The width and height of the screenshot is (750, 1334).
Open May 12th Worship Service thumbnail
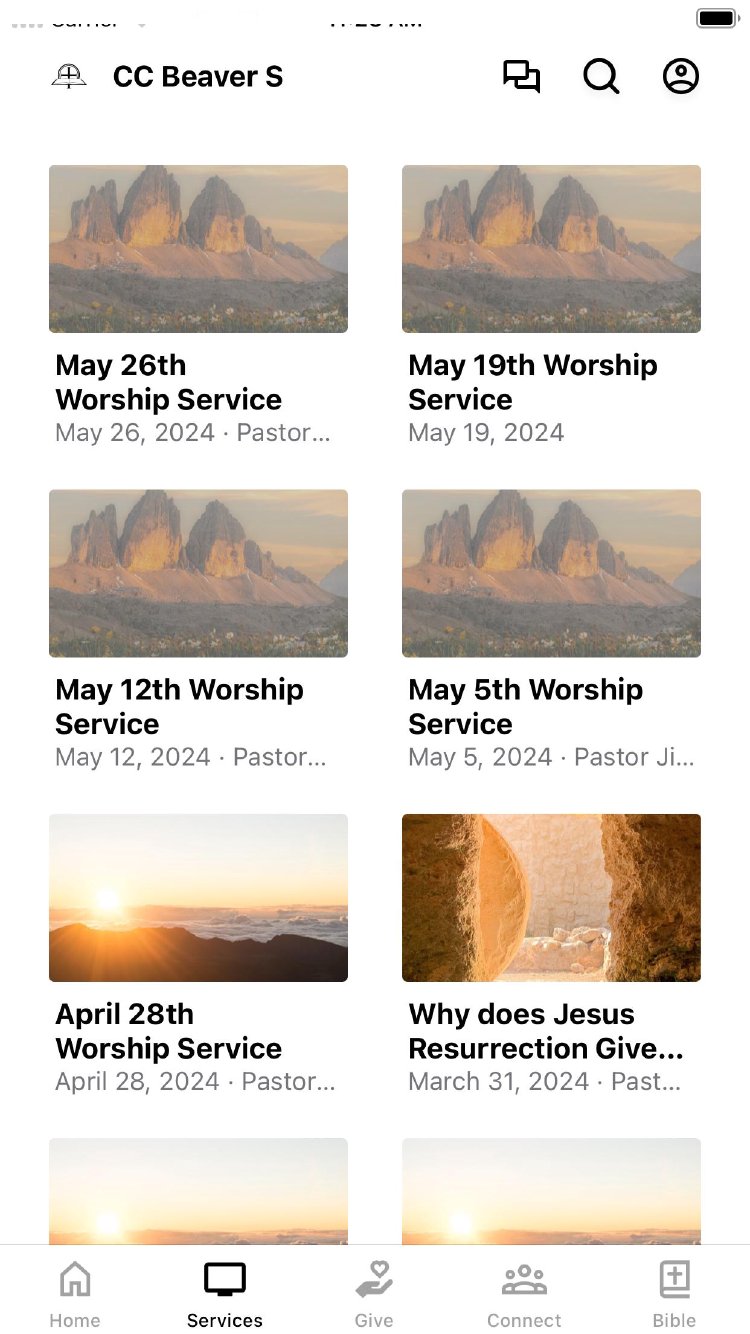point(198,573)
